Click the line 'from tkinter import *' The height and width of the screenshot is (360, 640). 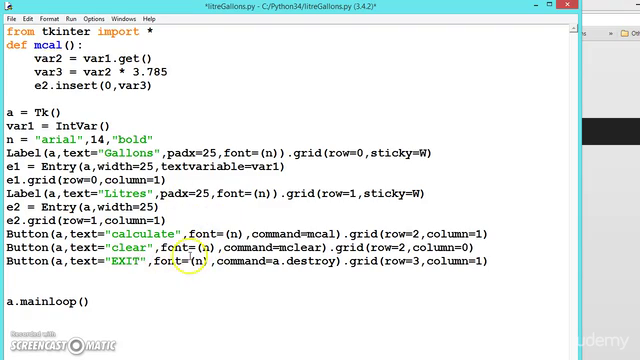tap(80, 31)
